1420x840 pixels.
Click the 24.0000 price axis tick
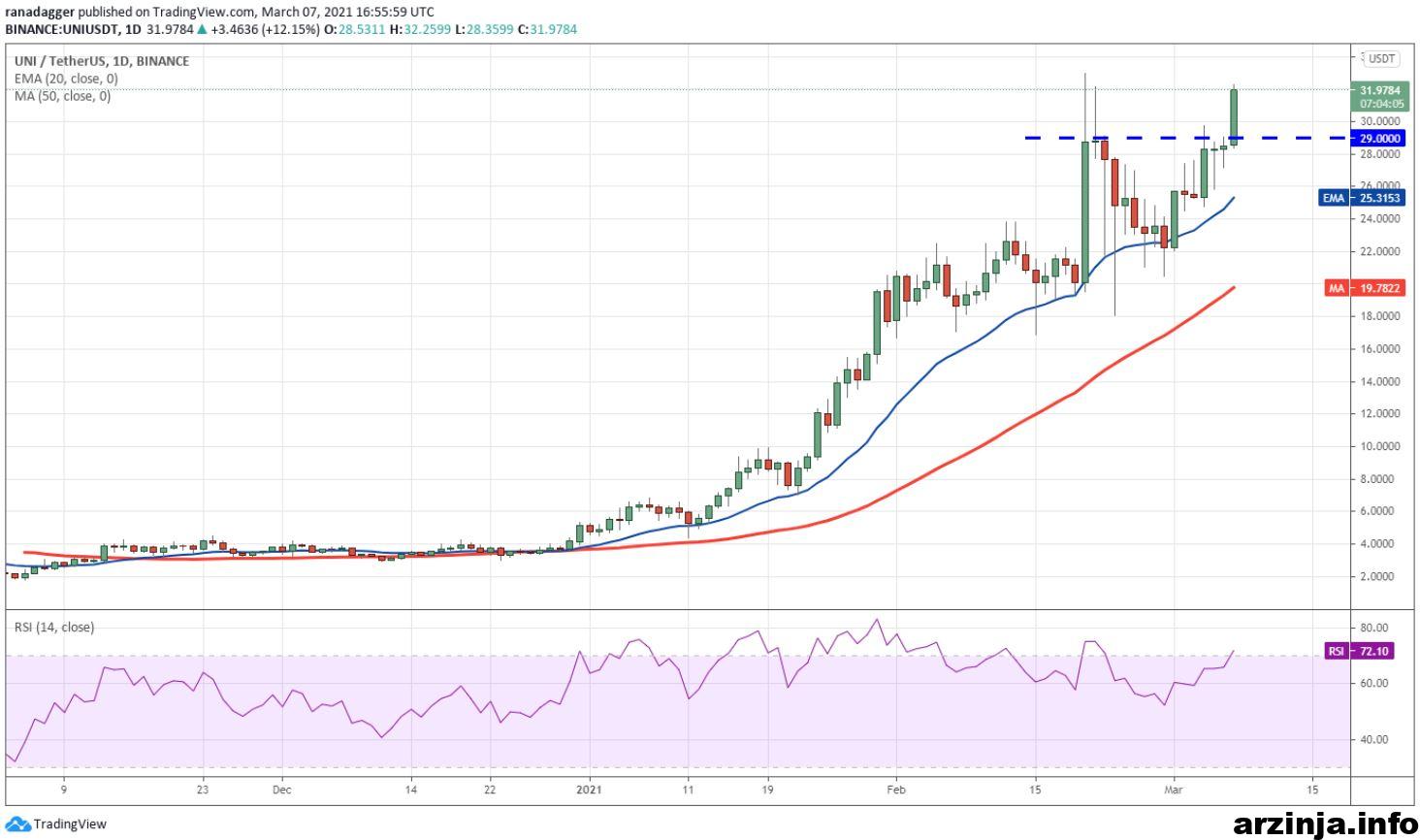1379,219
